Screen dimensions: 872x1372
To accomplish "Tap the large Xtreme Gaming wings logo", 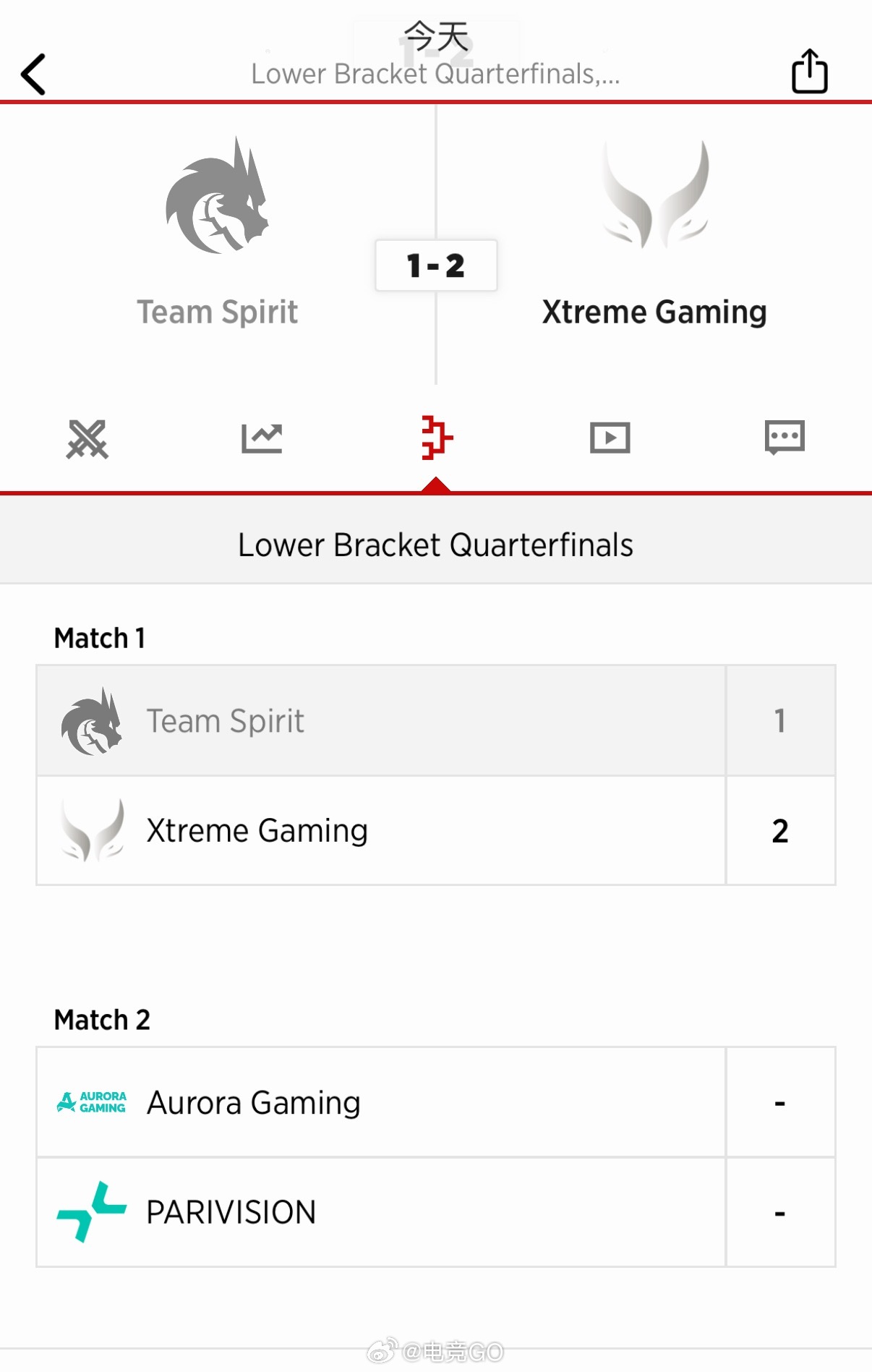I will point(655,195).
